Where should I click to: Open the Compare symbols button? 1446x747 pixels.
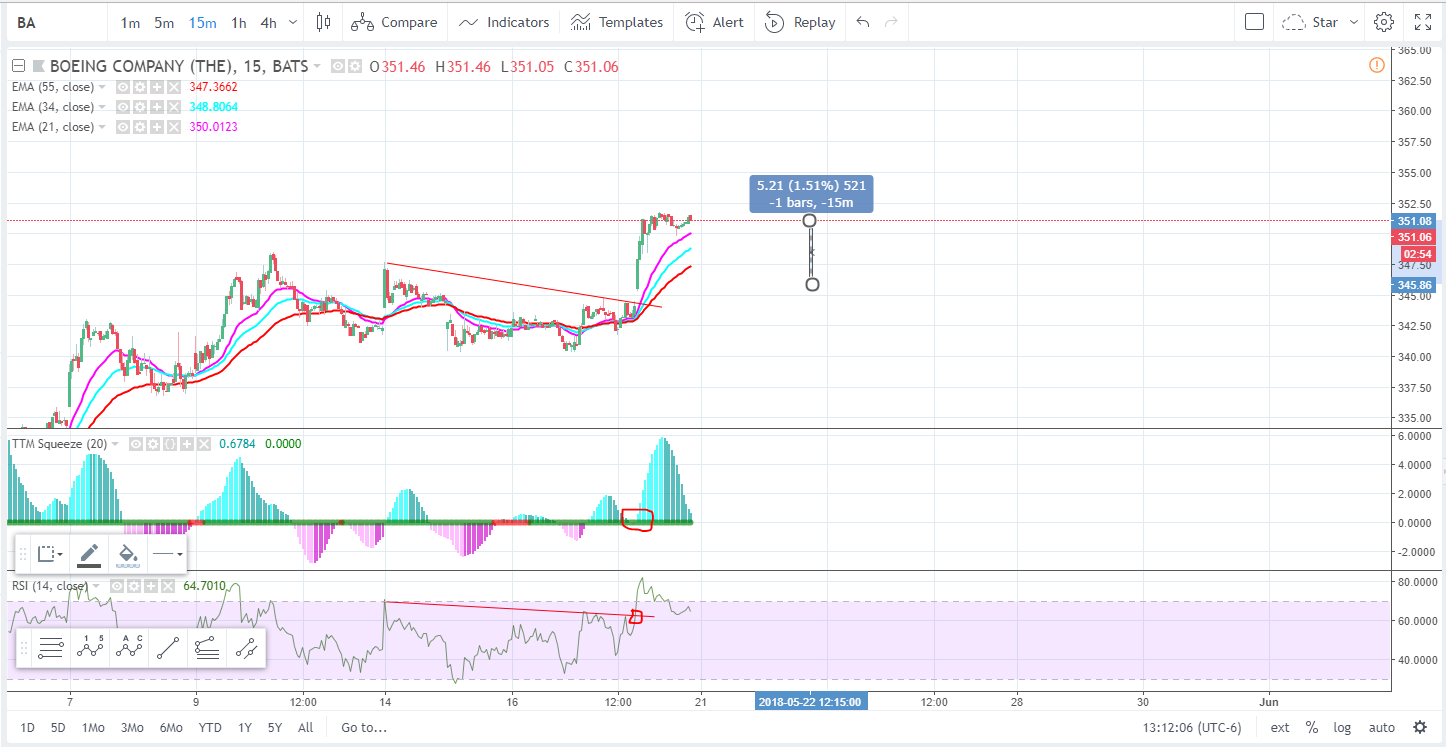click(x=394, y=22)
